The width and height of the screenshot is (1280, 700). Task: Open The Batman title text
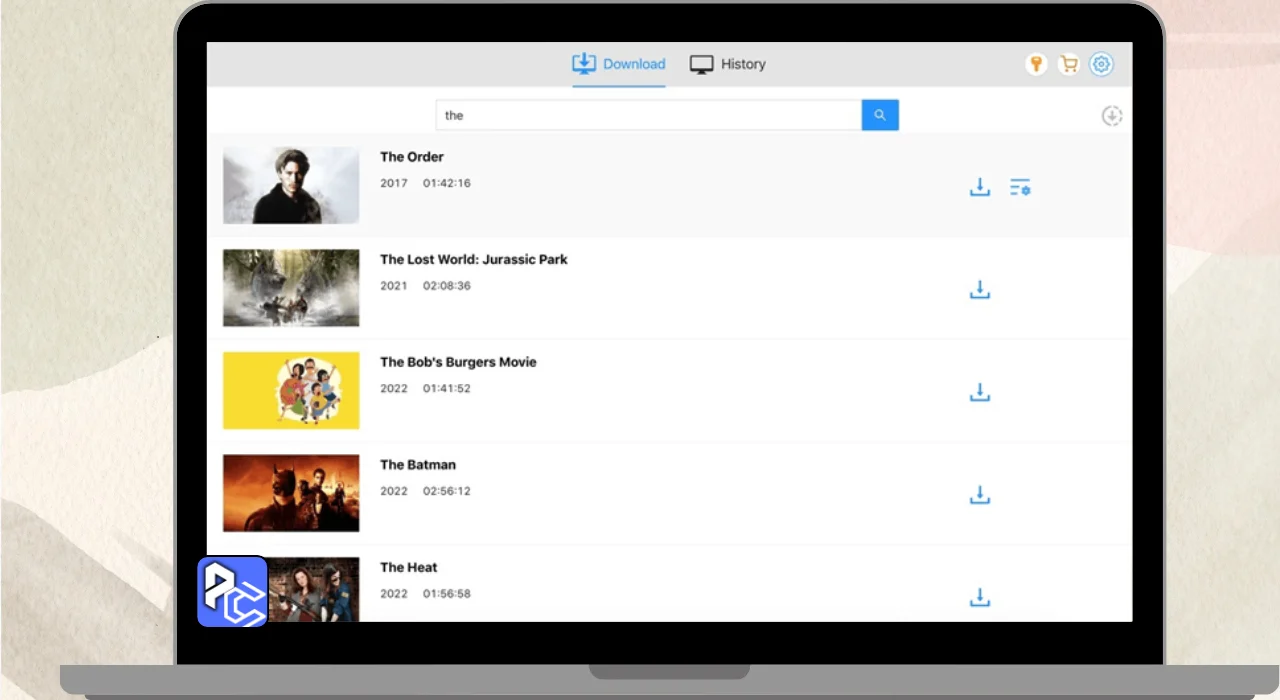click(418, 464)
